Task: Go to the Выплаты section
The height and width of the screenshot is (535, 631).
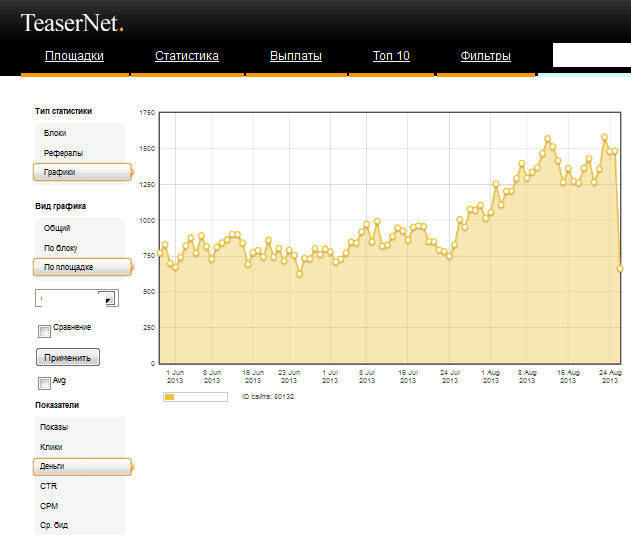Action: pyautogui.click(x=296, y=56)
